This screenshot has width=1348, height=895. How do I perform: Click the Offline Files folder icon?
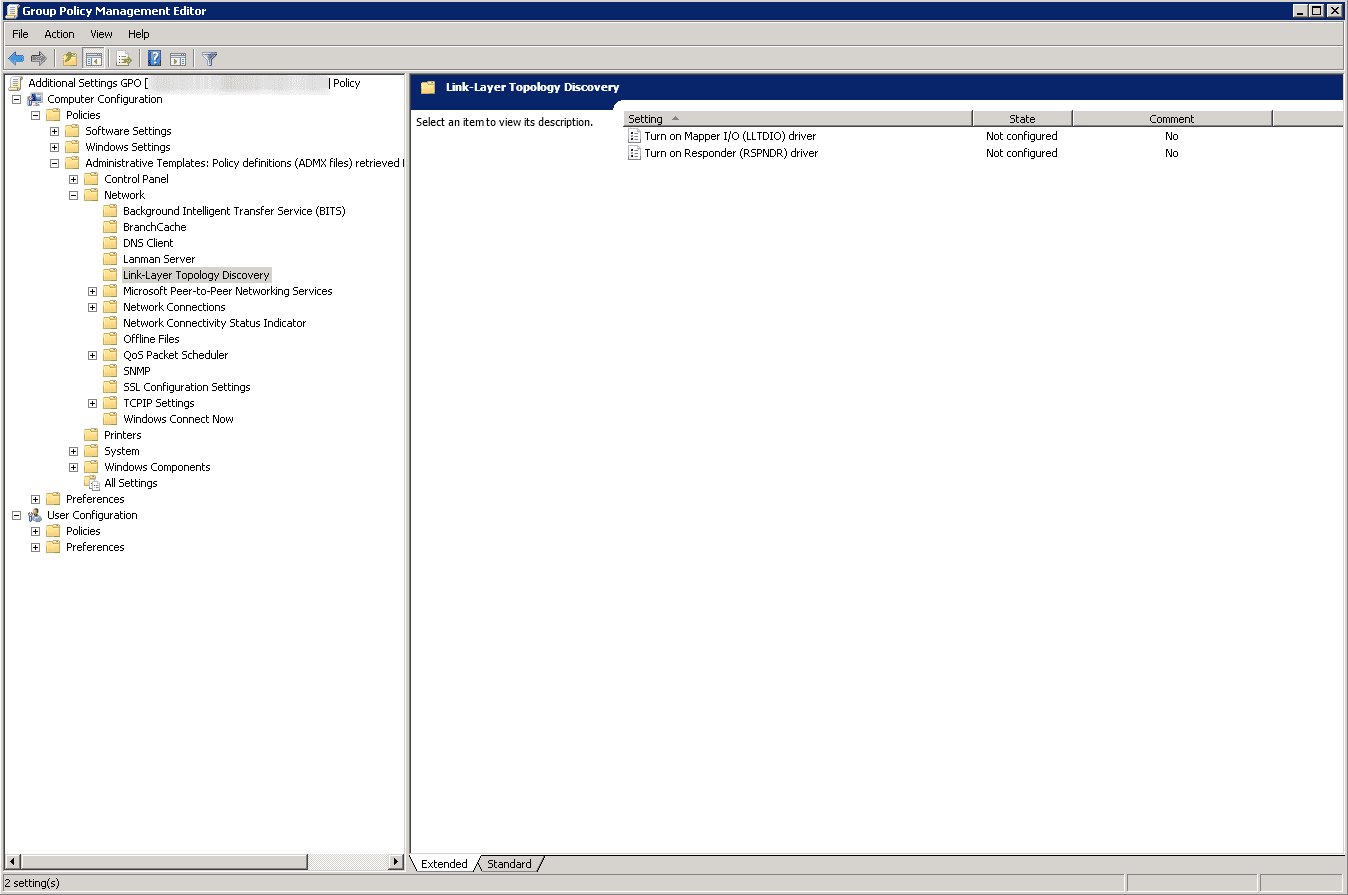(x=110, y=339)
